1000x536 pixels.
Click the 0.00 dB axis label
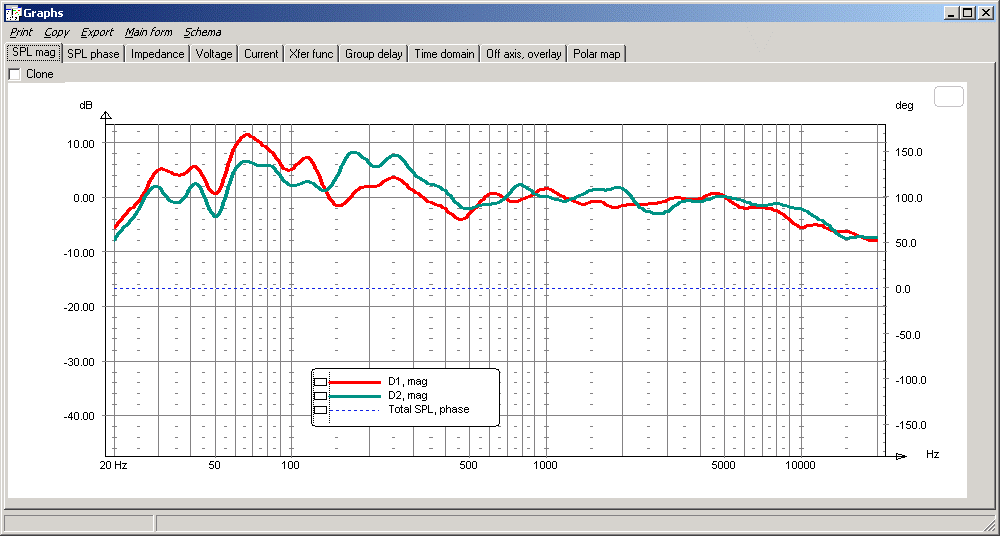pyautogui.click(x=83, y=198)
